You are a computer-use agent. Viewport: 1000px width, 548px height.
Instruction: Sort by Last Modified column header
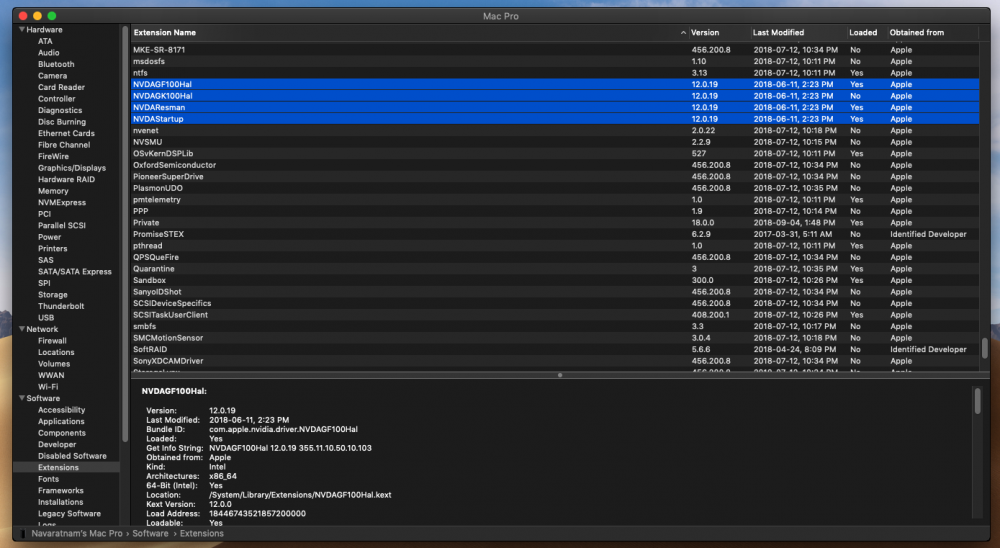(778, 33)
